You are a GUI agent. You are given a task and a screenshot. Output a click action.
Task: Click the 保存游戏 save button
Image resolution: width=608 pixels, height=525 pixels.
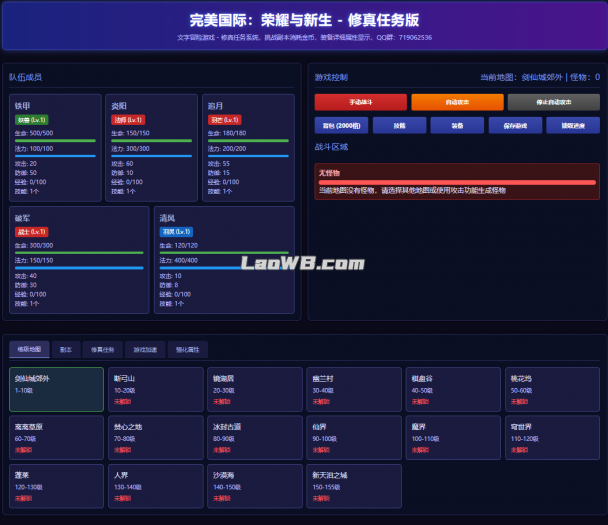[x=515, y=126]
